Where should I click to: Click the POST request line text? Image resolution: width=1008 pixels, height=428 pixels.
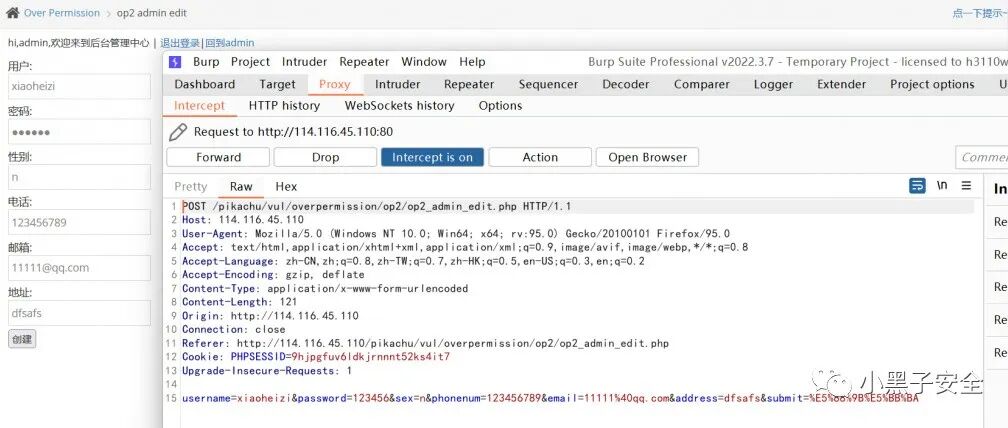point(377,206)
